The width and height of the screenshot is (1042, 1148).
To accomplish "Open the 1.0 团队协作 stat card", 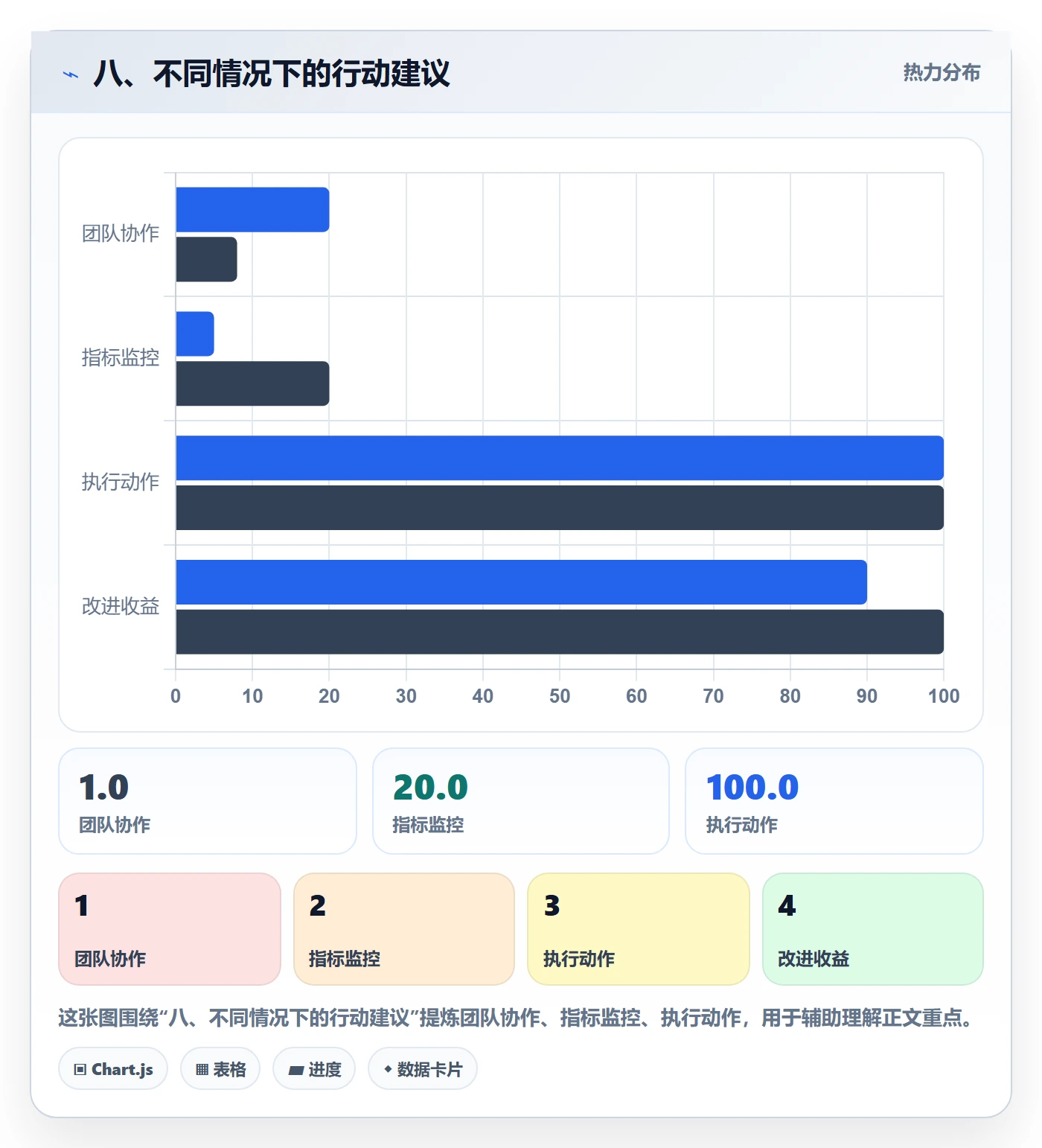I will click(x=208, y=801).
